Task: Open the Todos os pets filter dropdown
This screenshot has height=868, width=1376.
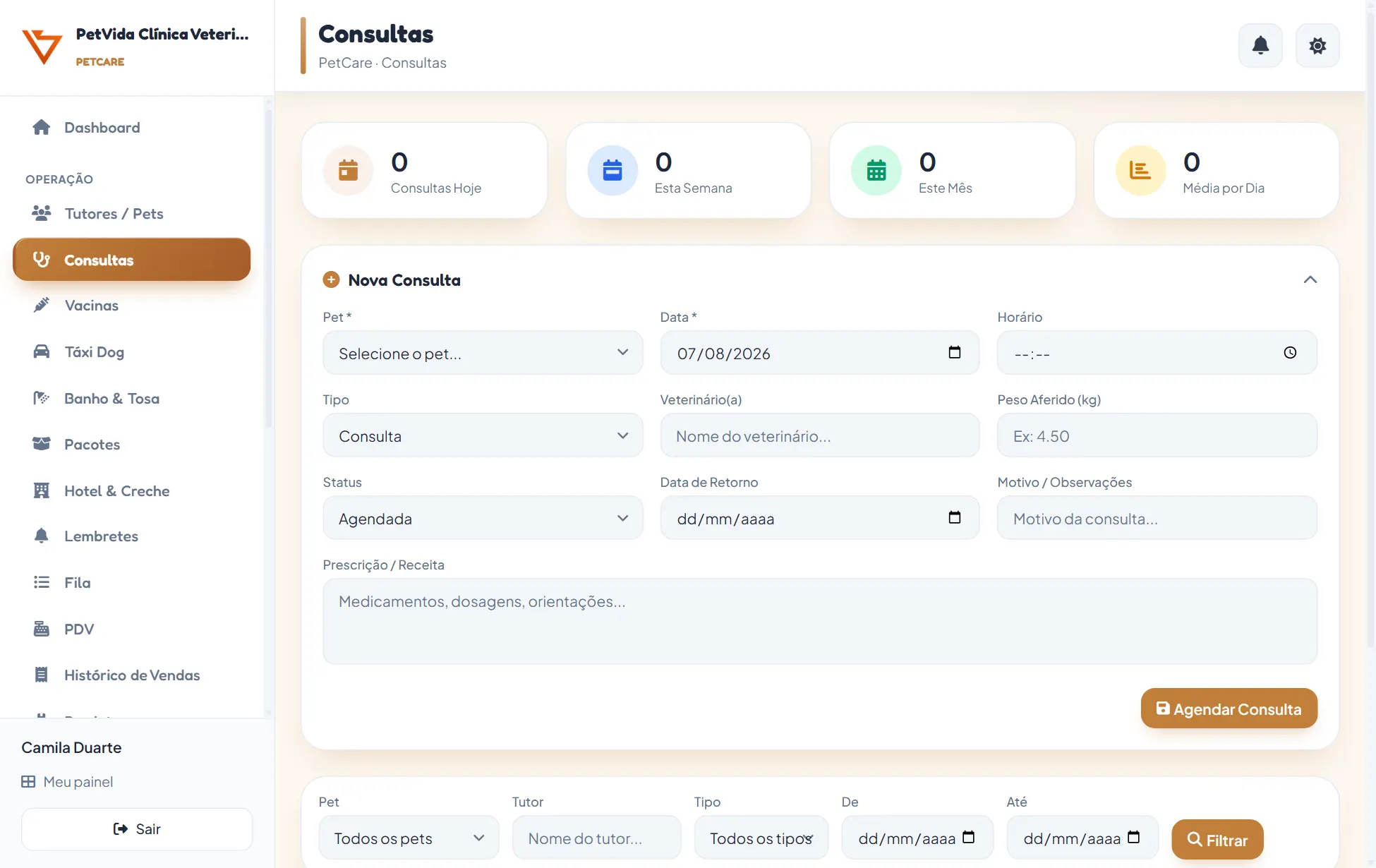Action: pos(409,838)
